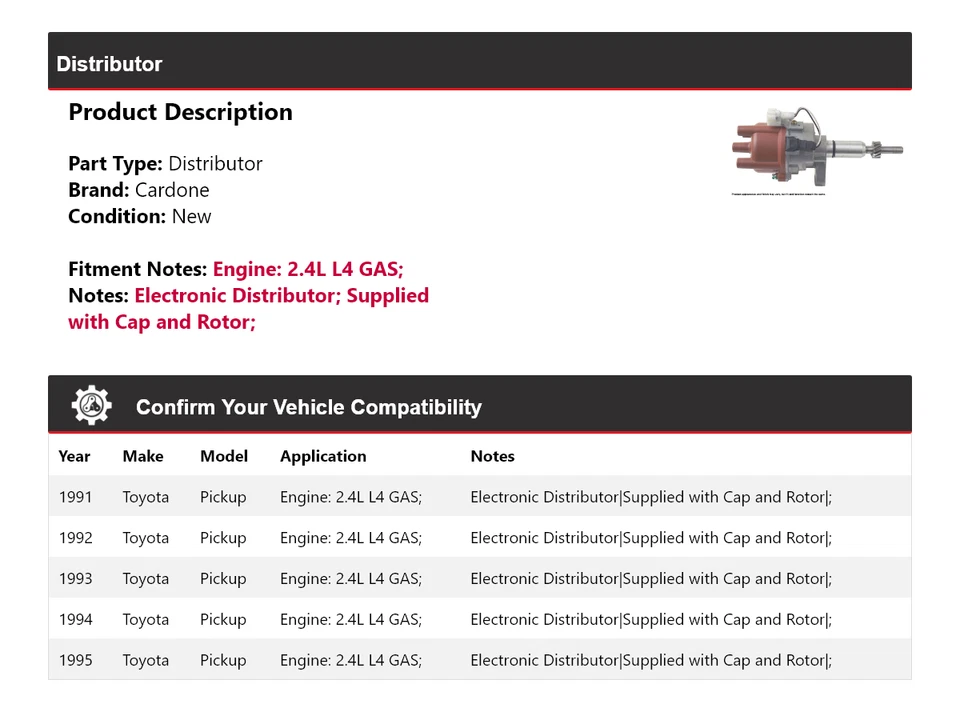
Task: Click the 1994 row's Pickup model cell
Action: (x=223, y=620)
